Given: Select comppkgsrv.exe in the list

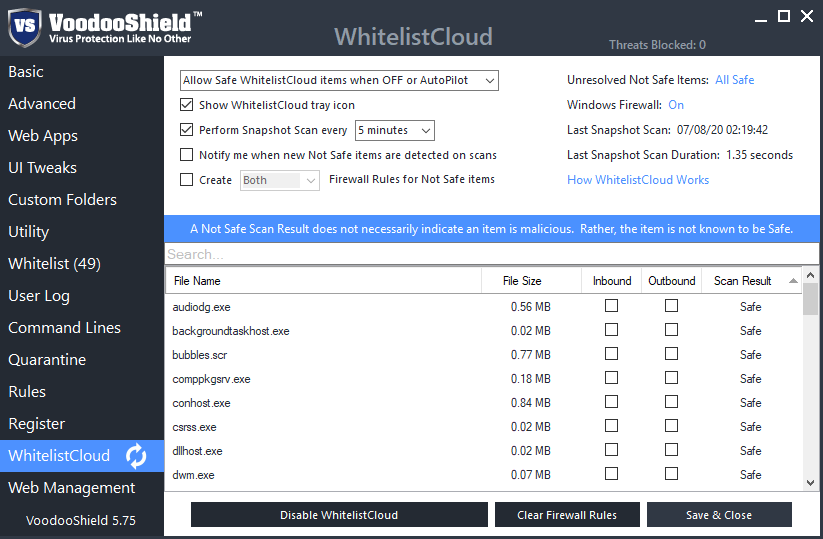Looking at the screenshot, I should point(211,379).
